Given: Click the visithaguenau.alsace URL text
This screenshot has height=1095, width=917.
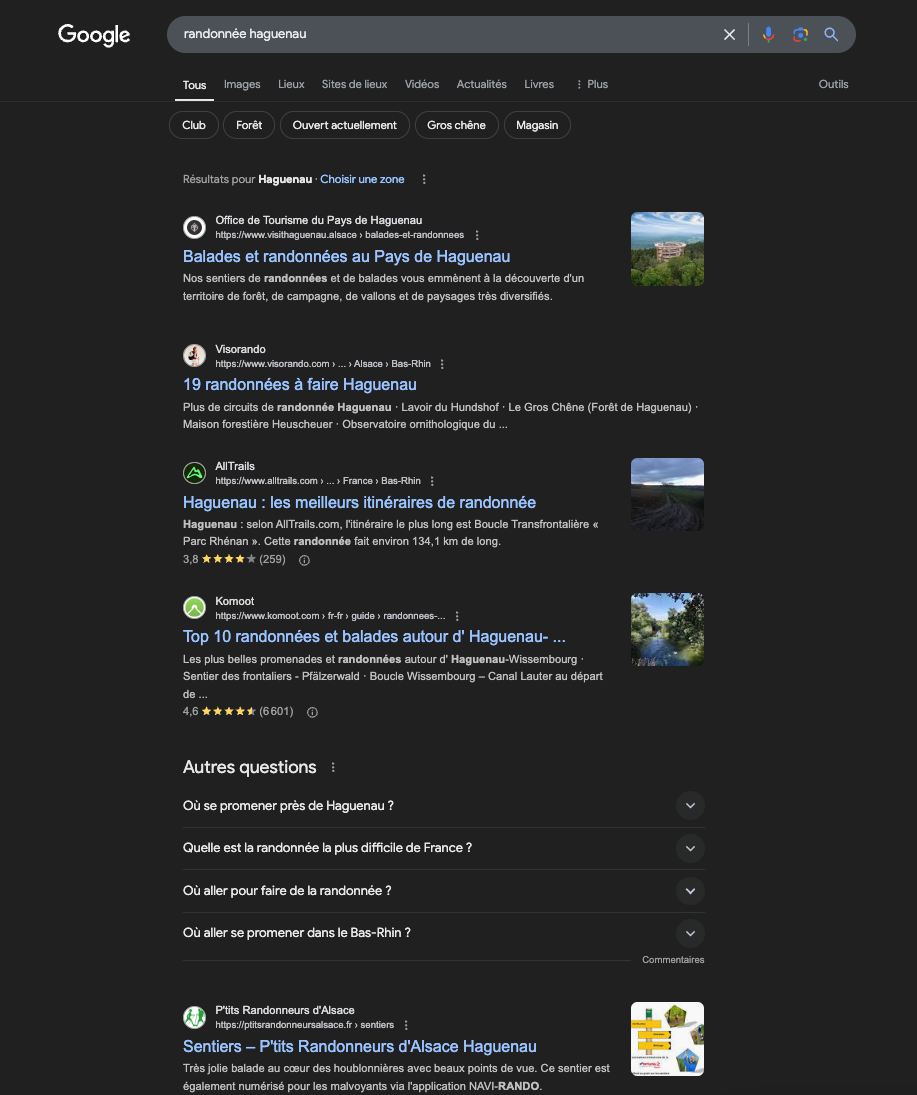Looking at the screenshot, I should 339,235.
